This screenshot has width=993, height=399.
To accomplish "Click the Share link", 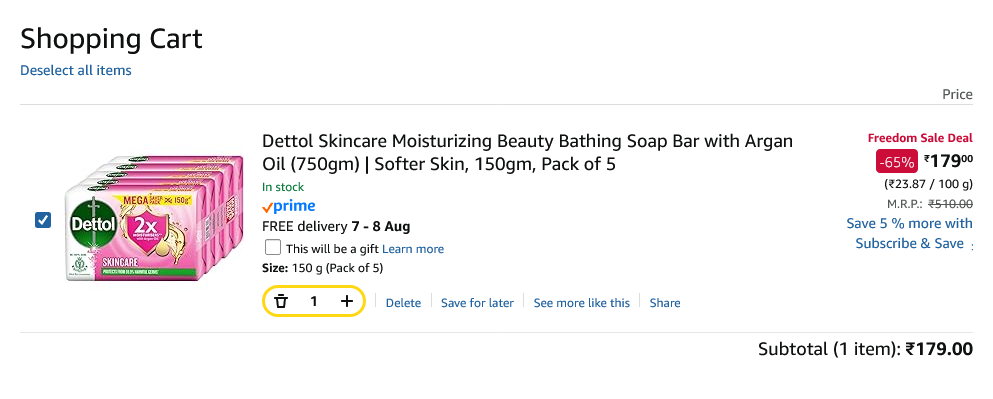I will (665, 303).
